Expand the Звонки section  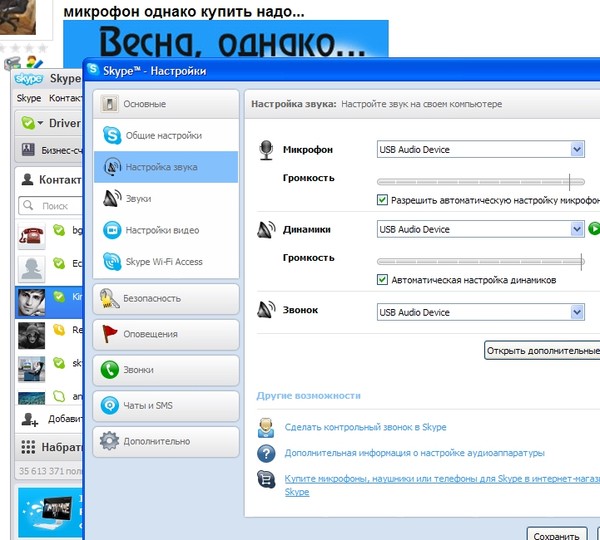point(166,370)
